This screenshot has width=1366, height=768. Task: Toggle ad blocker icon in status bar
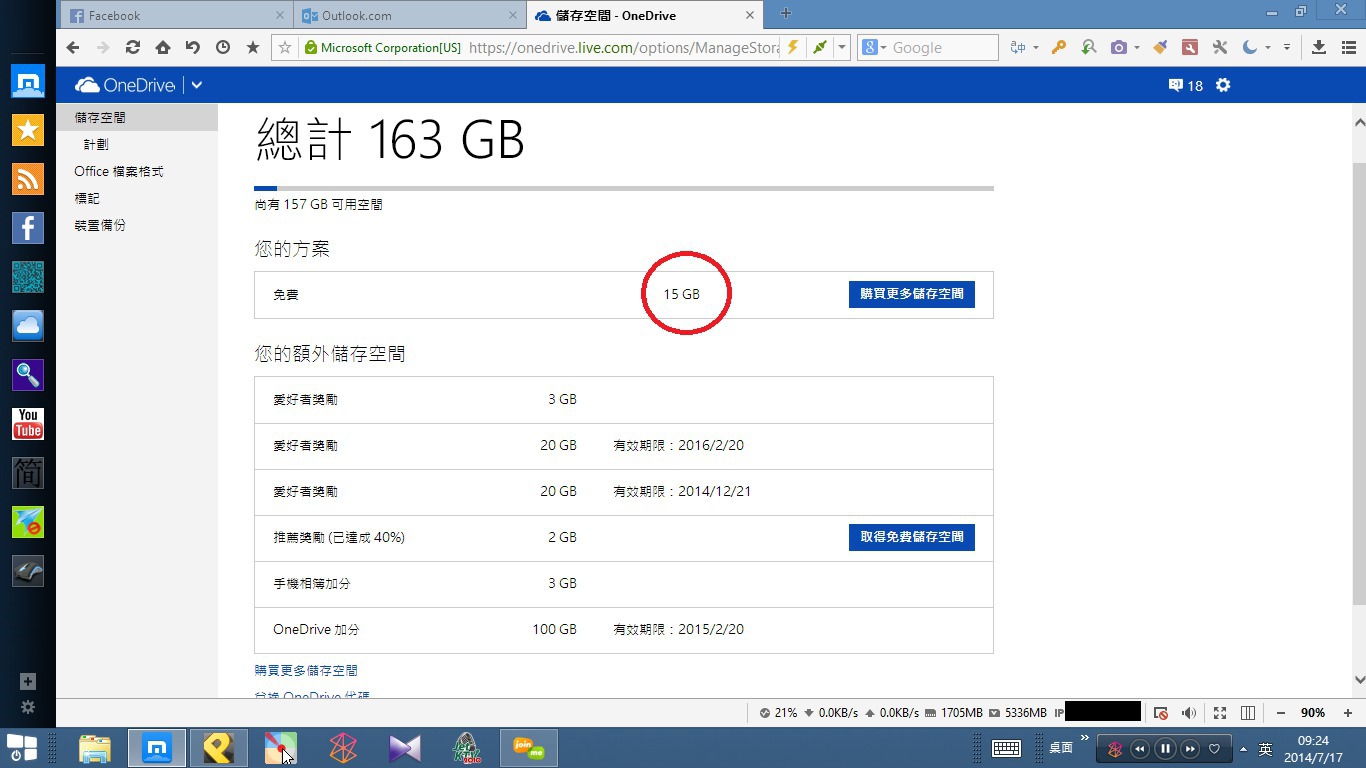(x=1160, y=713)
